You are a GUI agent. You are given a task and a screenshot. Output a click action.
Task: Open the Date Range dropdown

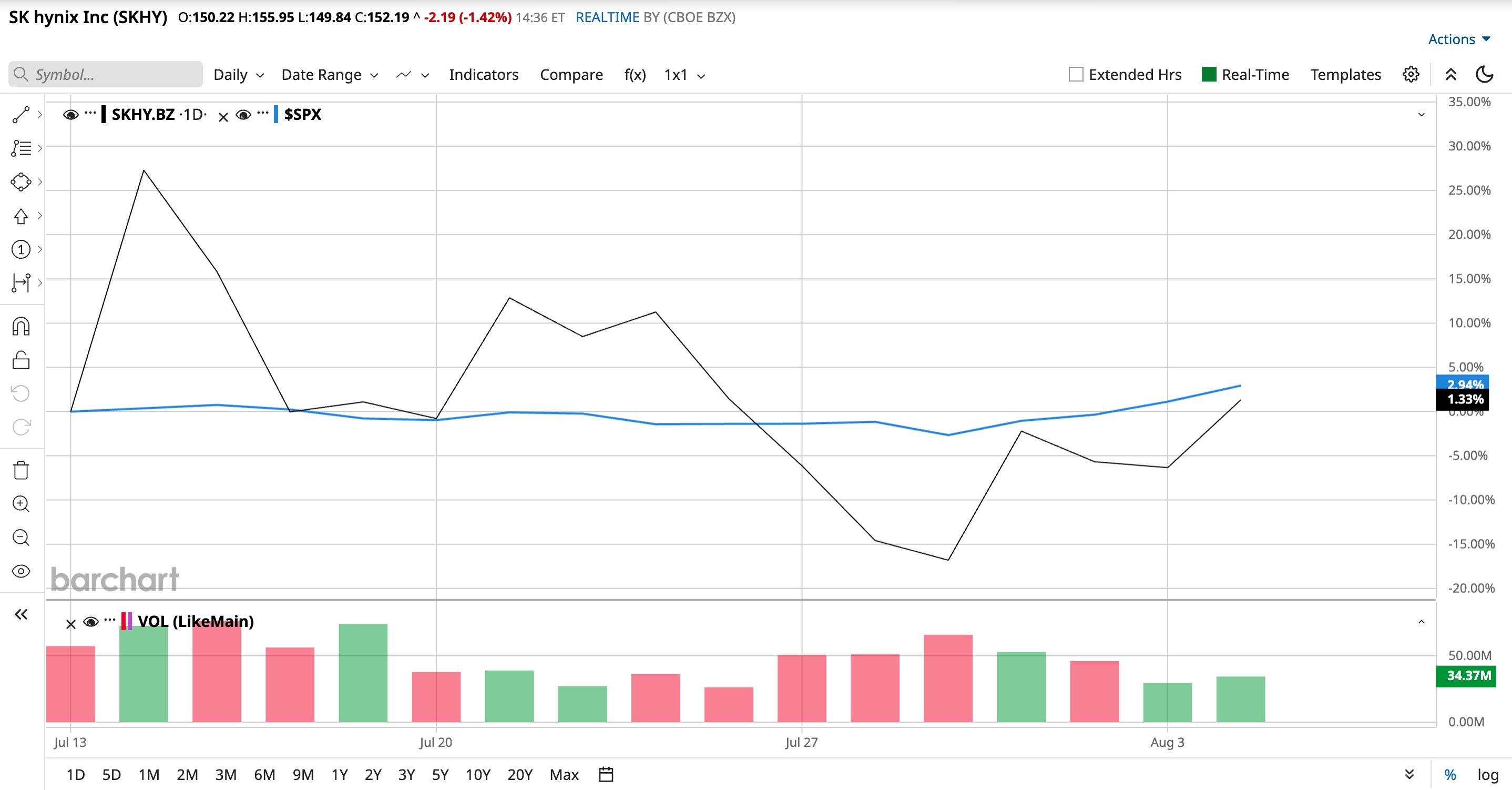[x=330, y=75]
